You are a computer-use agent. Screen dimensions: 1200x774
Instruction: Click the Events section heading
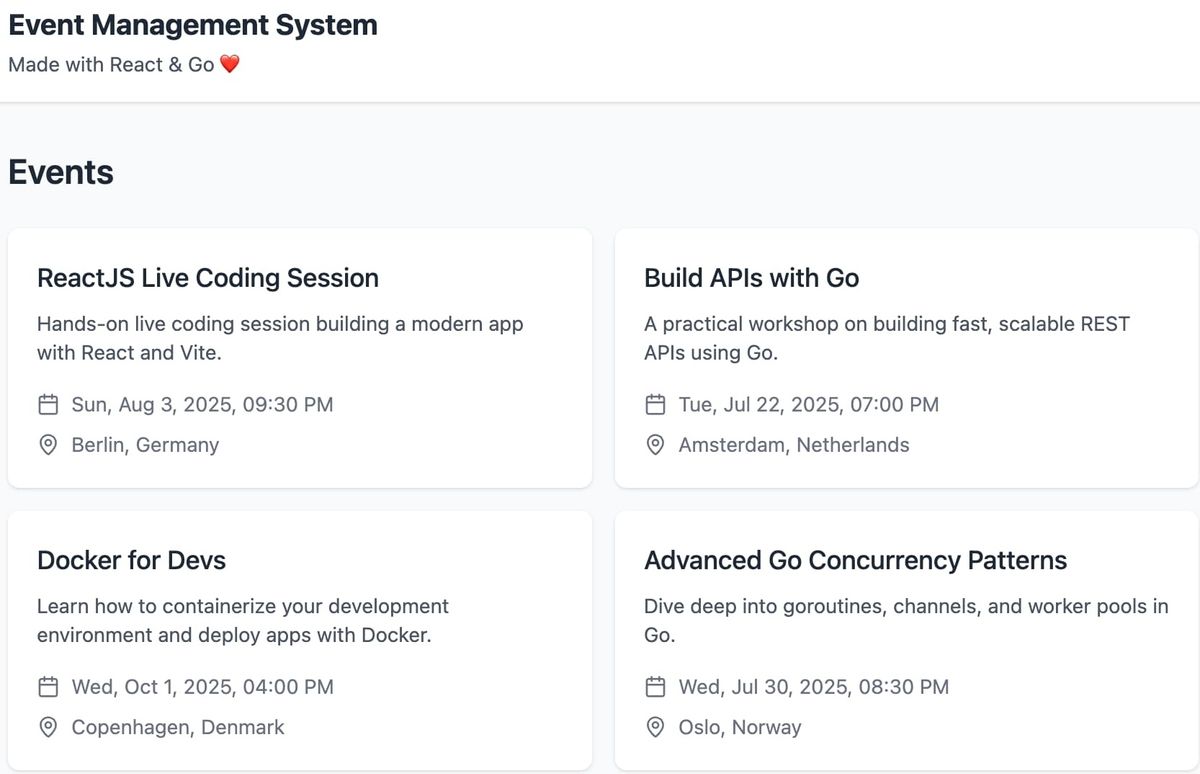(x=61, y=172)
